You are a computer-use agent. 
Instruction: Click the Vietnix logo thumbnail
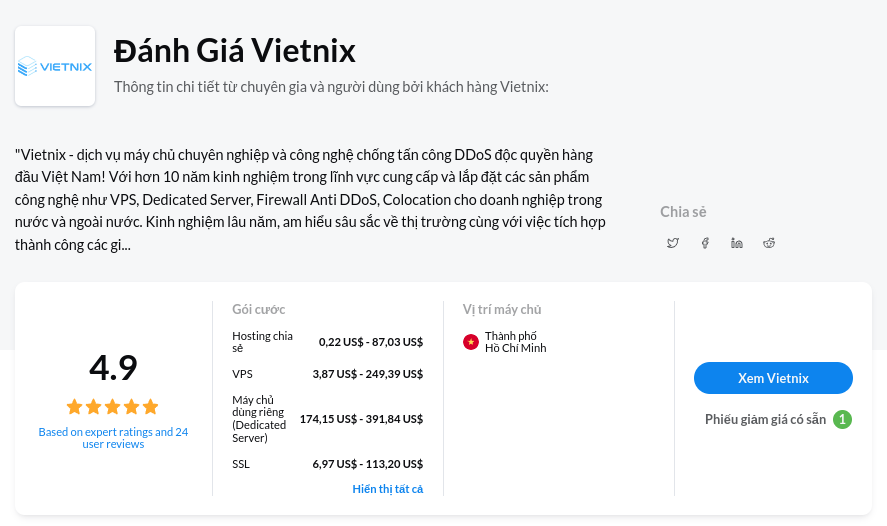55,66
